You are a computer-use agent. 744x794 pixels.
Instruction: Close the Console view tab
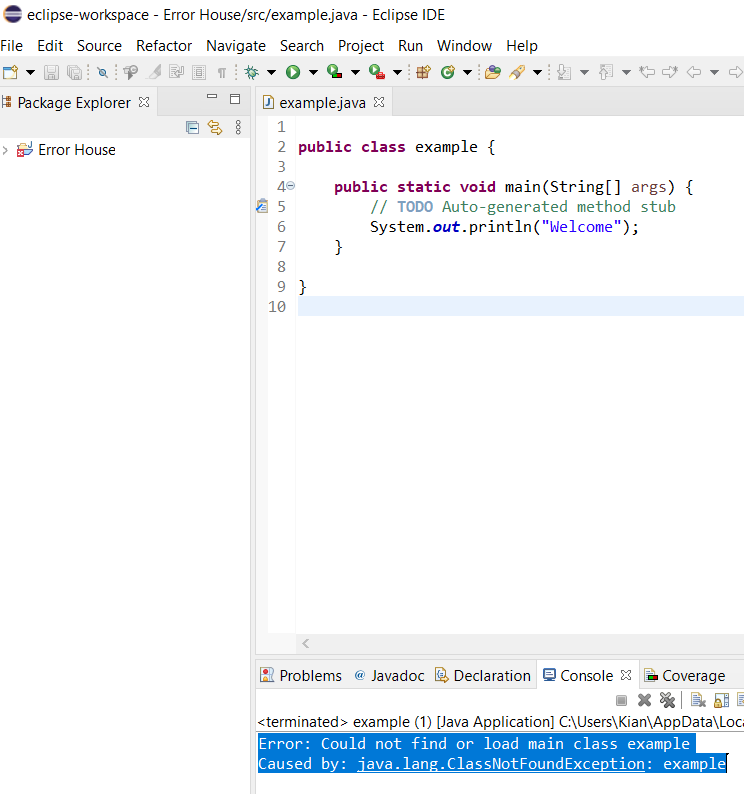(x=626, y=676)
